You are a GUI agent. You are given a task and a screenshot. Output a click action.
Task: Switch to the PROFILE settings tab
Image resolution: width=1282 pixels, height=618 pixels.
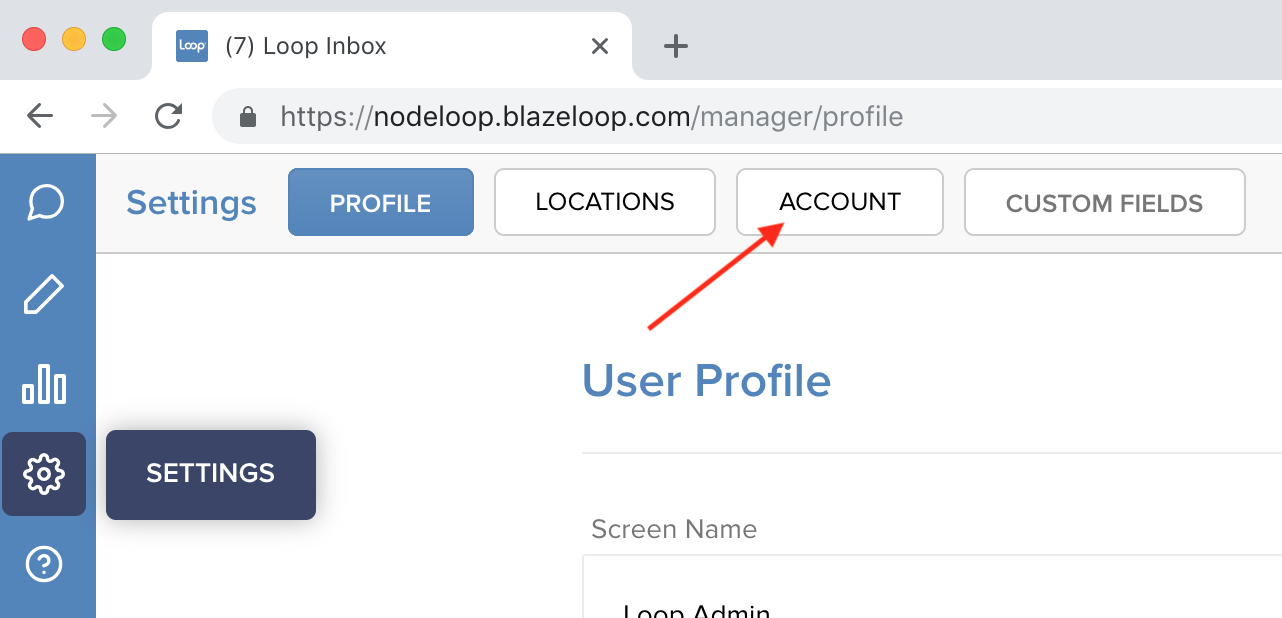coord(381,203)
